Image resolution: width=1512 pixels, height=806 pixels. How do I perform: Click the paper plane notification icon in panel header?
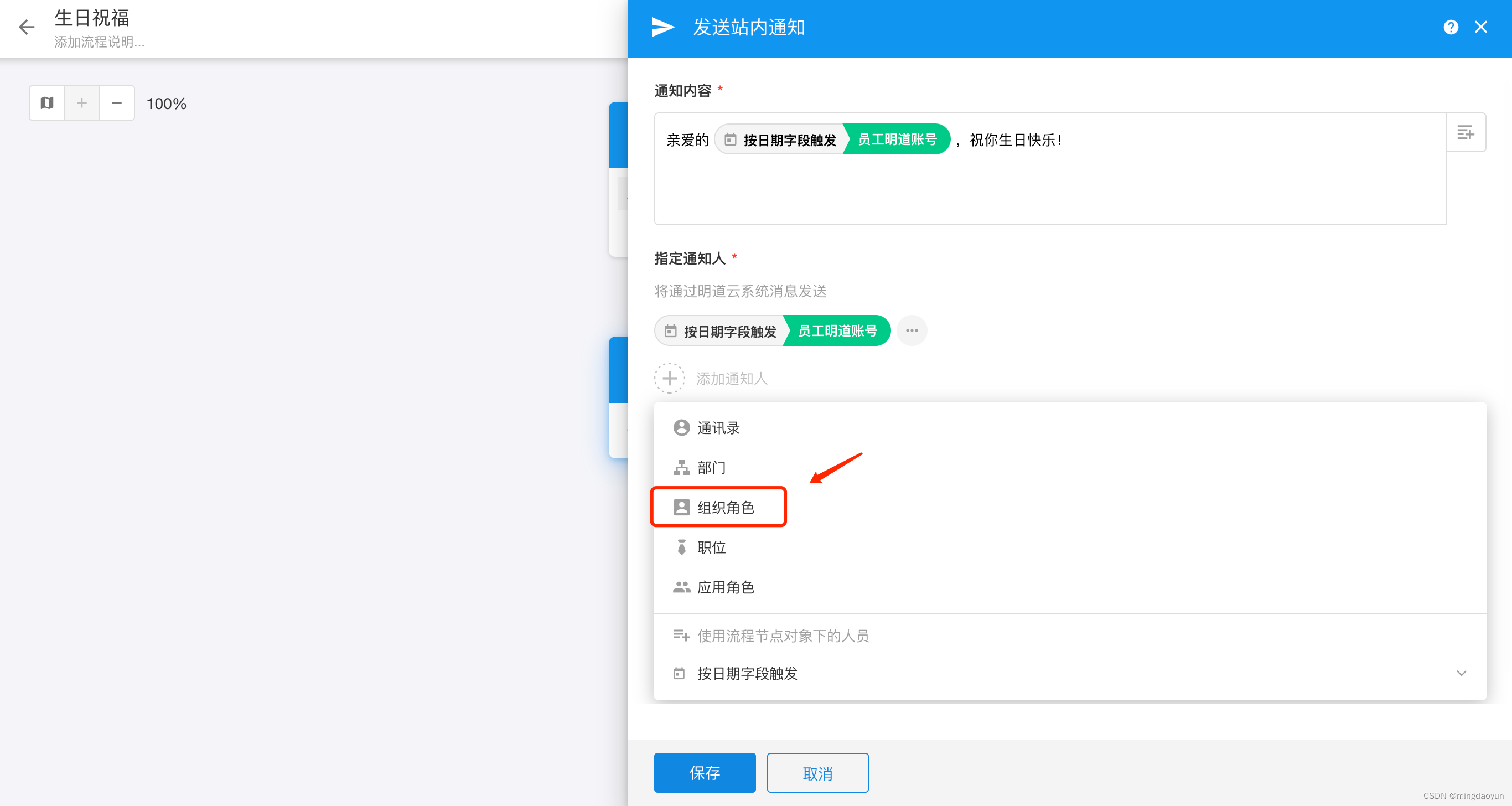(662, 27)
